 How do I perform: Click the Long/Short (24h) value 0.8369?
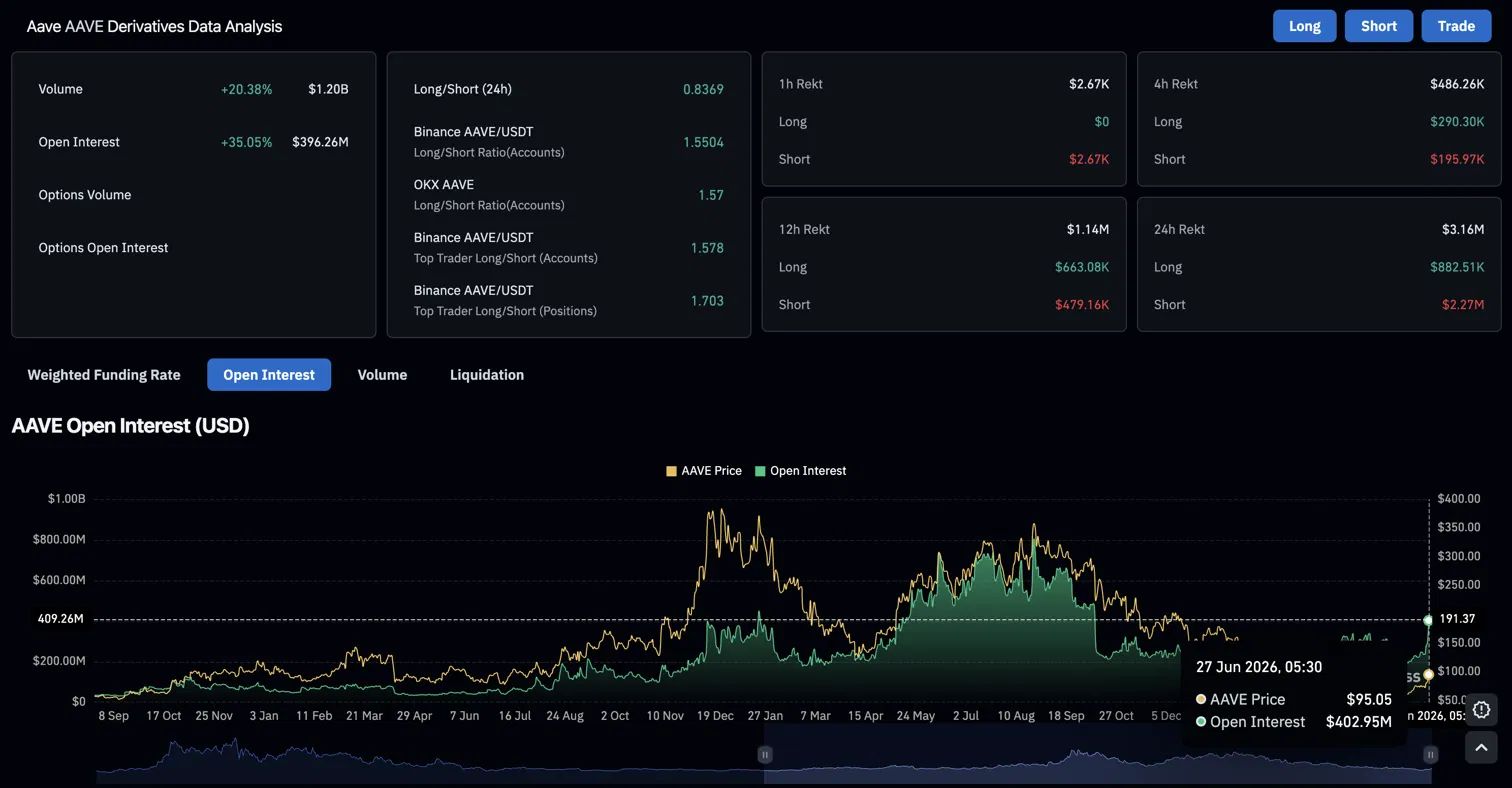pos(703,89)
